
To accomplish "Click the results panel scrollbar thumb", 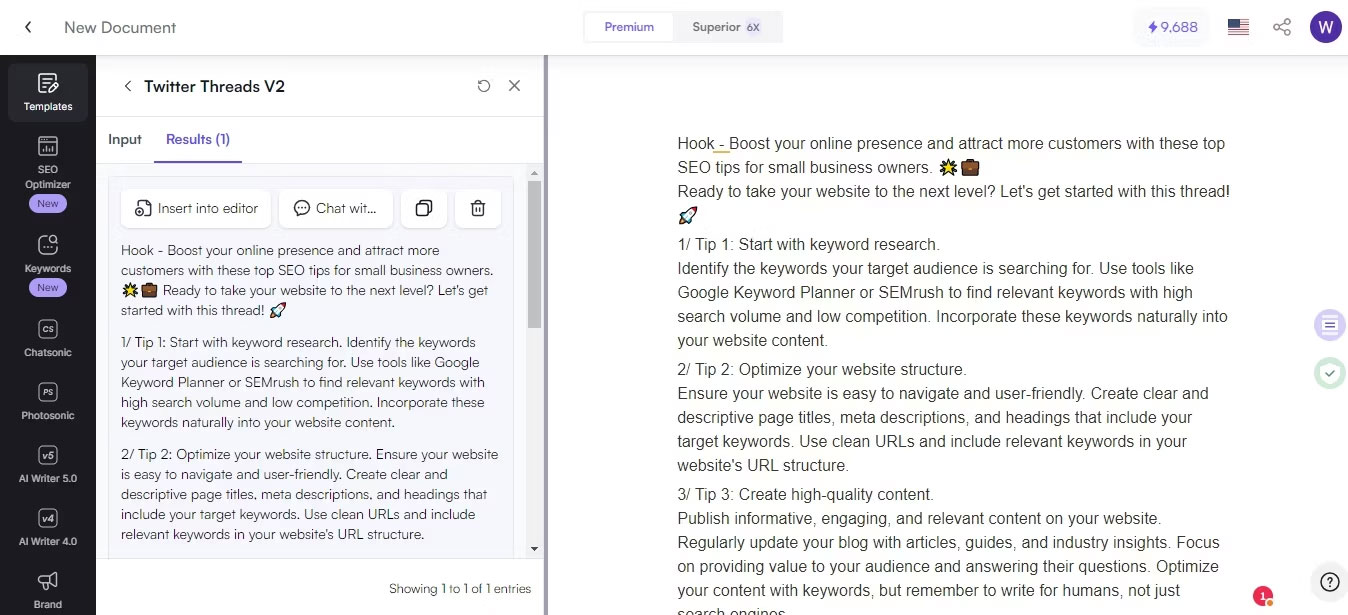I will click(x=534, y=255).
